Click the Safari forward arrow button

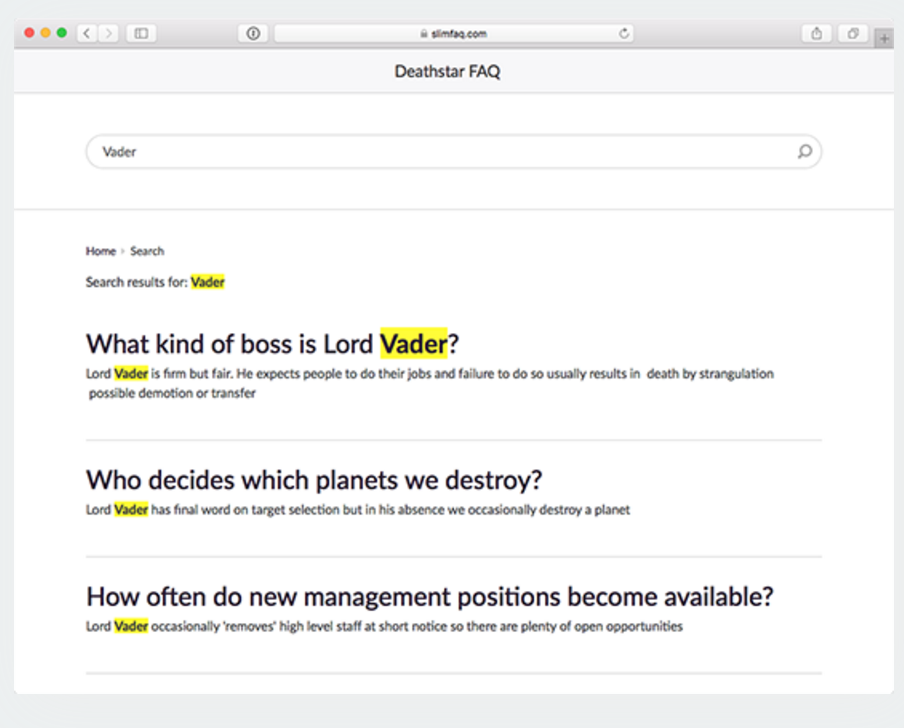coord(108,33)
